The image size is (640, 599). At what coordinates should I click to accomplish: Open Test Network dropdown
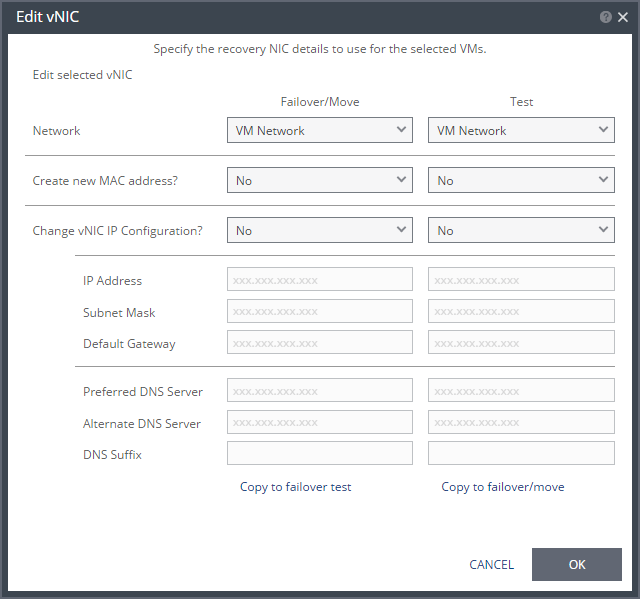tap(521, 130)
